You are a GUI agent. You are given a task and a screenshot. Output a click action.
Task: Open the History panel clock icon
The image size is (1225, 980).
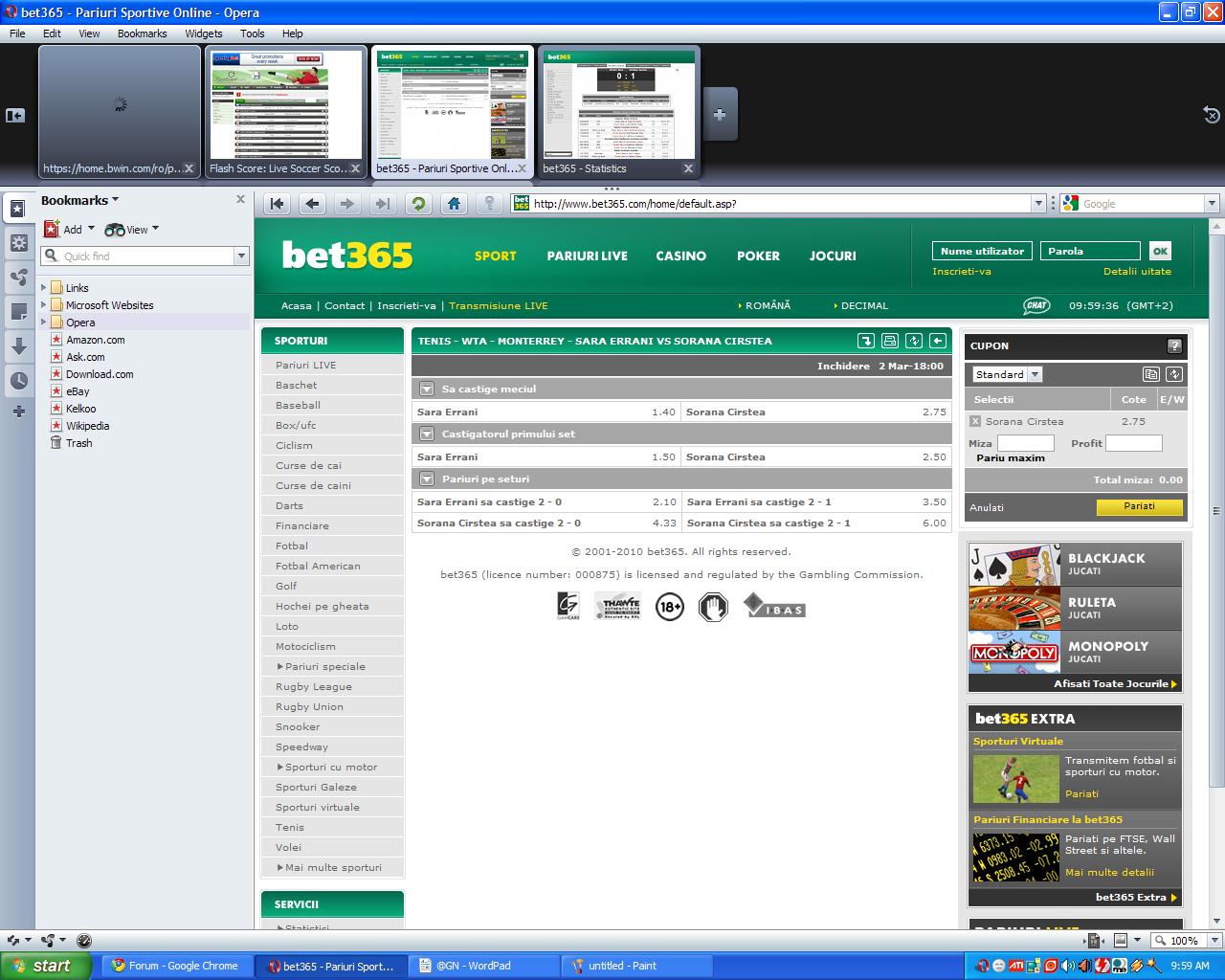coord(18,381)
